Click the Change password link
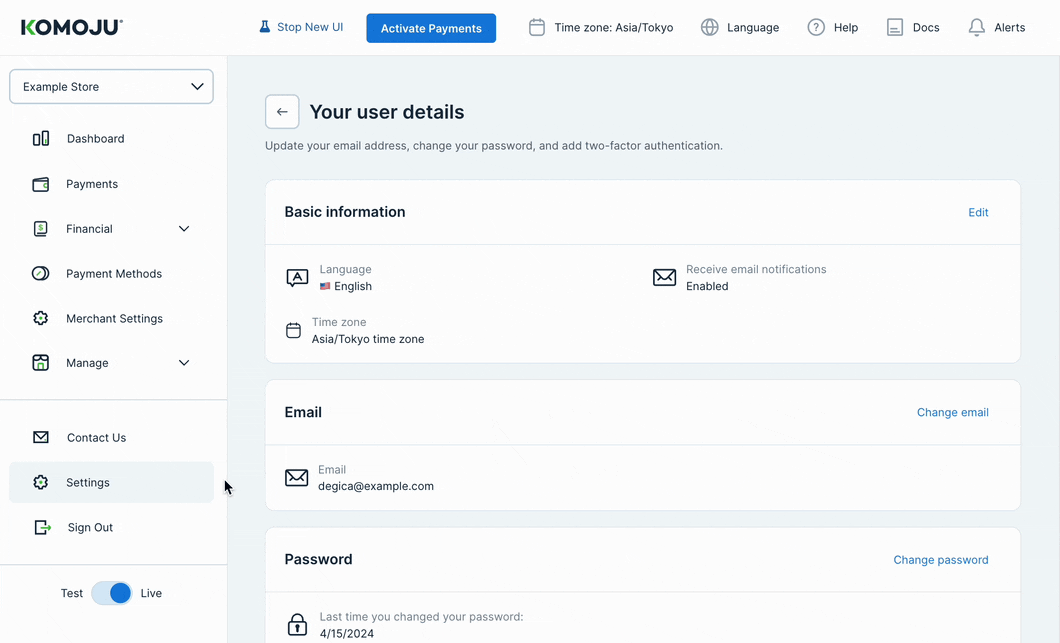The image size is (1060, 643). tap(940, 560)
